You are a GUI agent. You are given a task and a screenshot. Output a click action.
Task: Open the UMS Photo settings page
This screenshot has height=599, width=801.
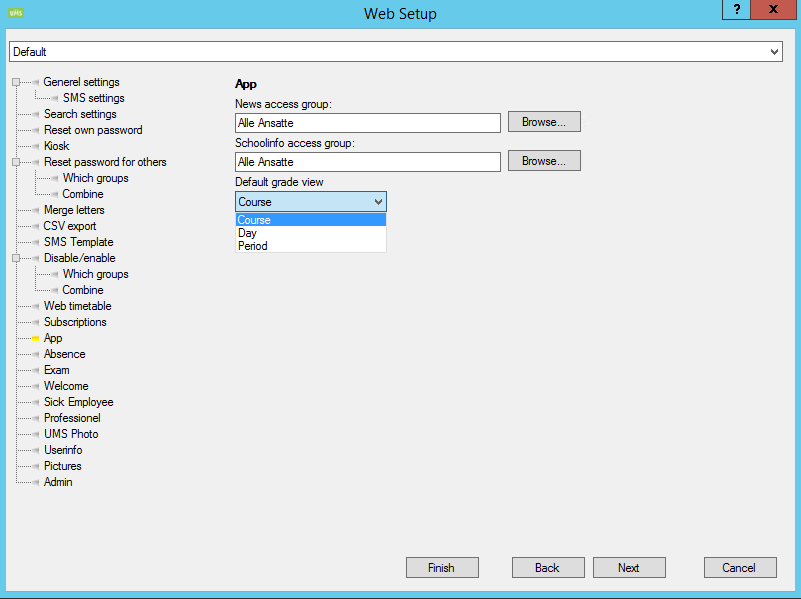(x=70, y=434)
